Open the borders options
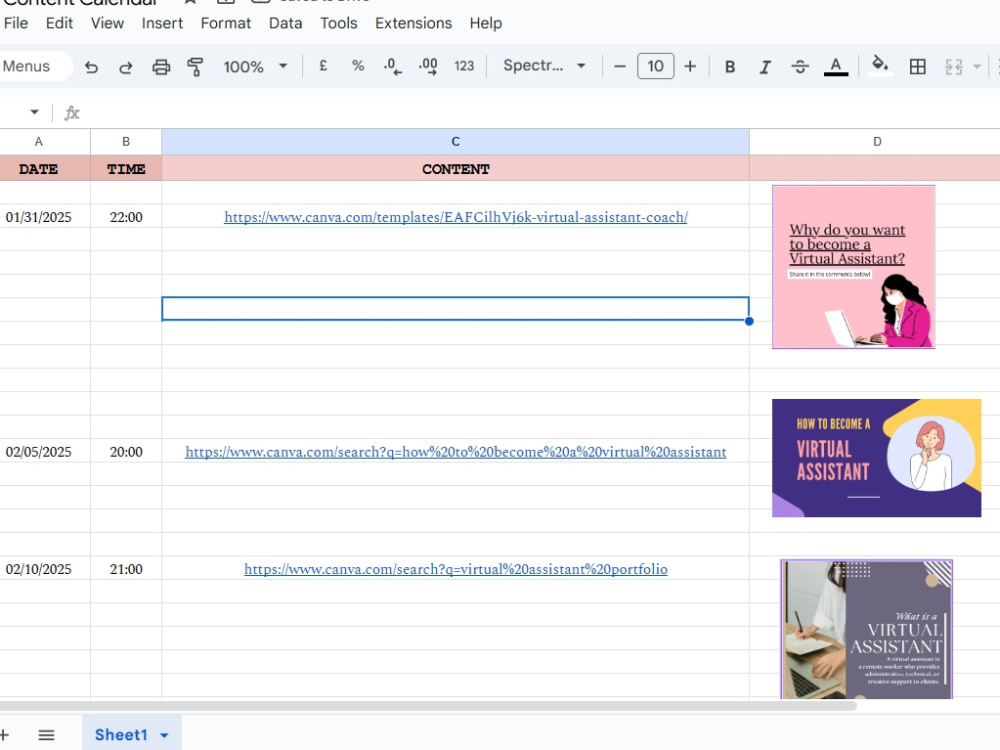The width and height of the screenshot is (1000, 750). pyautogui.click(x=917, y=66)
